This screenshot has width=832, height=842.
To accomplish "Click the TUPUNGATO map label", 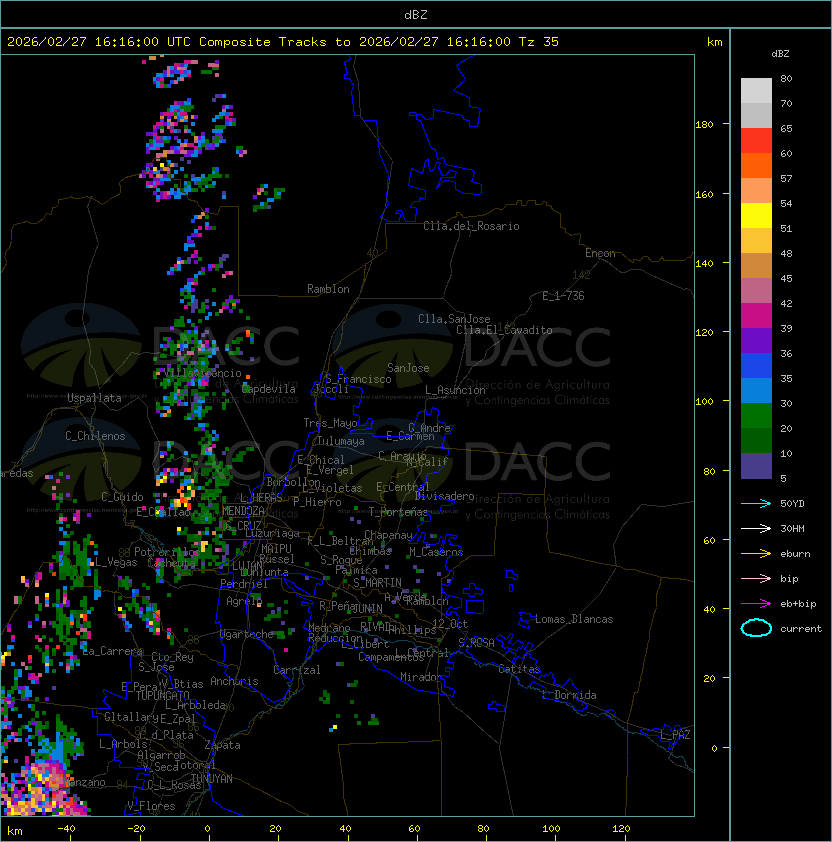I will 162,695.
